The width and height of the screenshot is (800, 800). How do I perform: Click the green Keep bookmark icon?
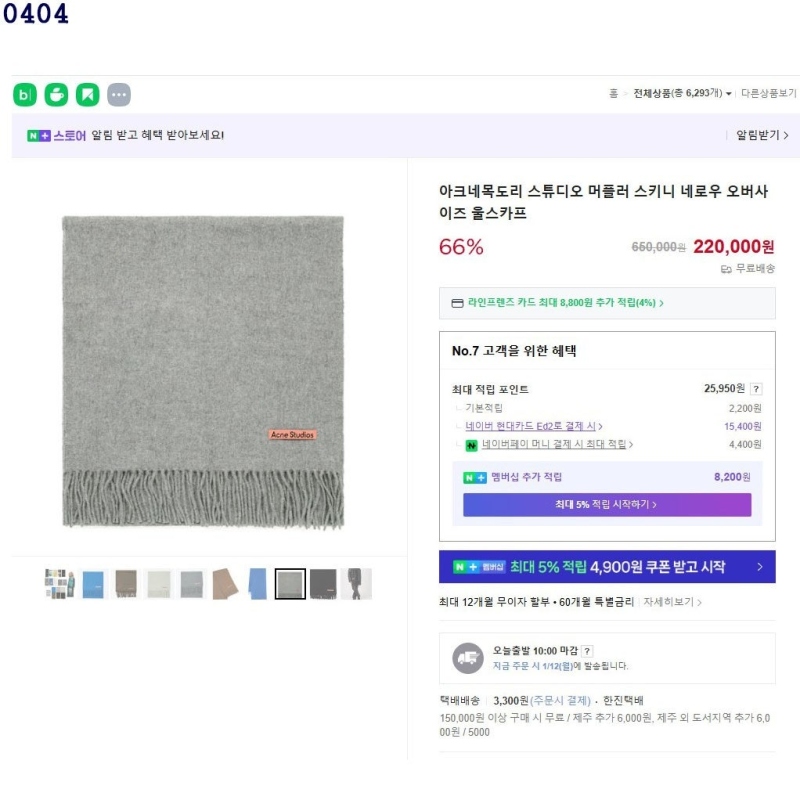click(88, 95)
